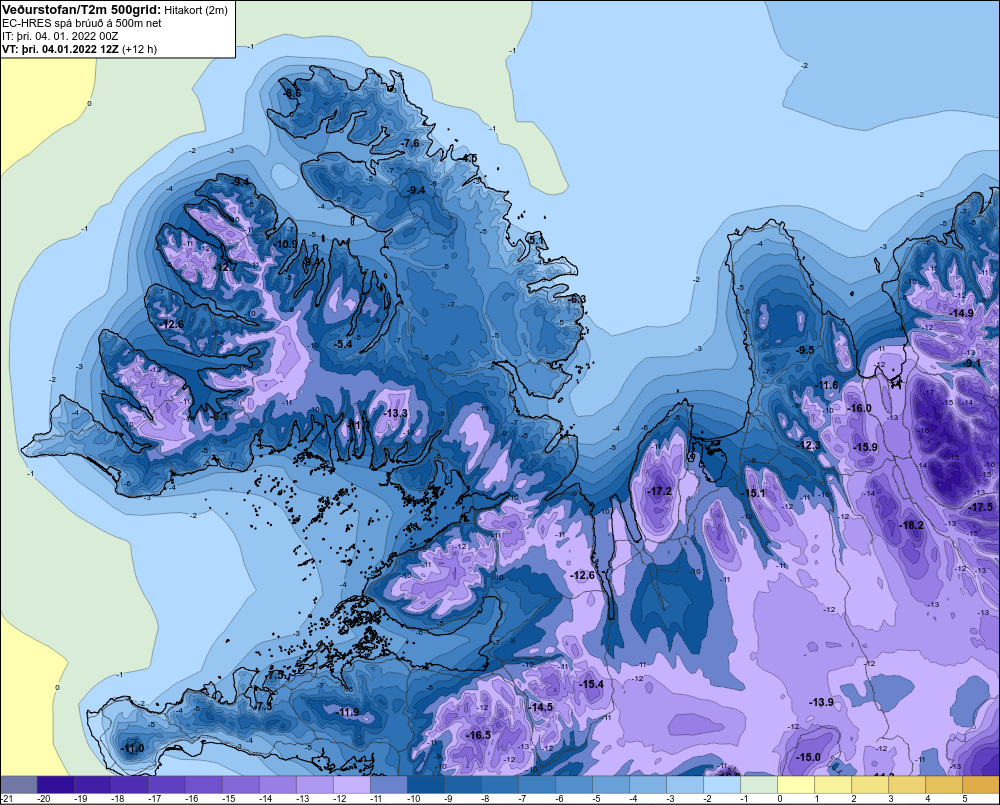Screen dimensions: 1000x805
Task: Click the -15.4 temperature label
Action: (x=591, y=684)
